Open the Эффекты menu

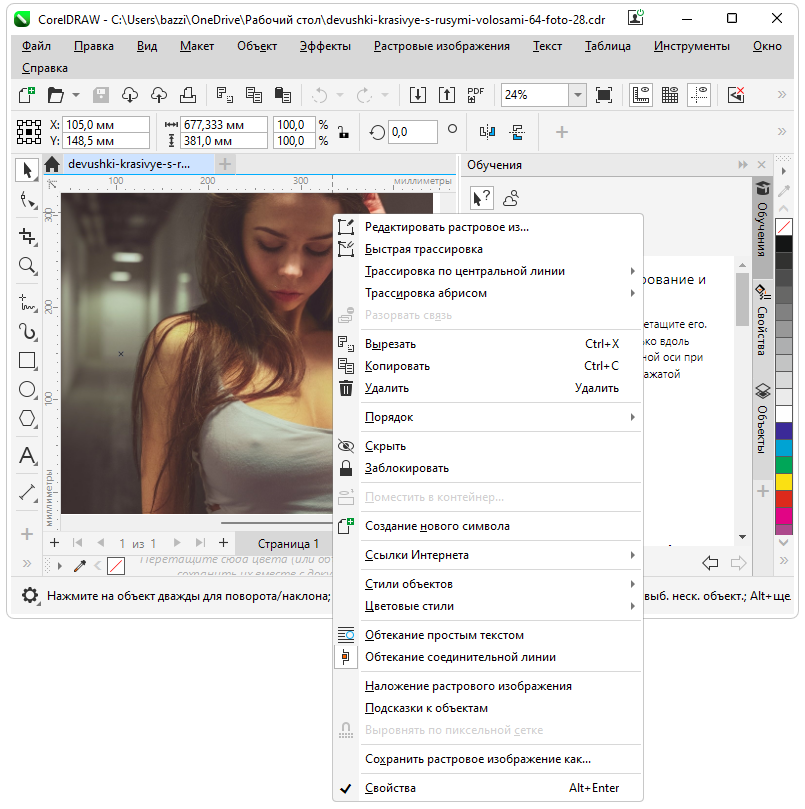coord(325,46)
